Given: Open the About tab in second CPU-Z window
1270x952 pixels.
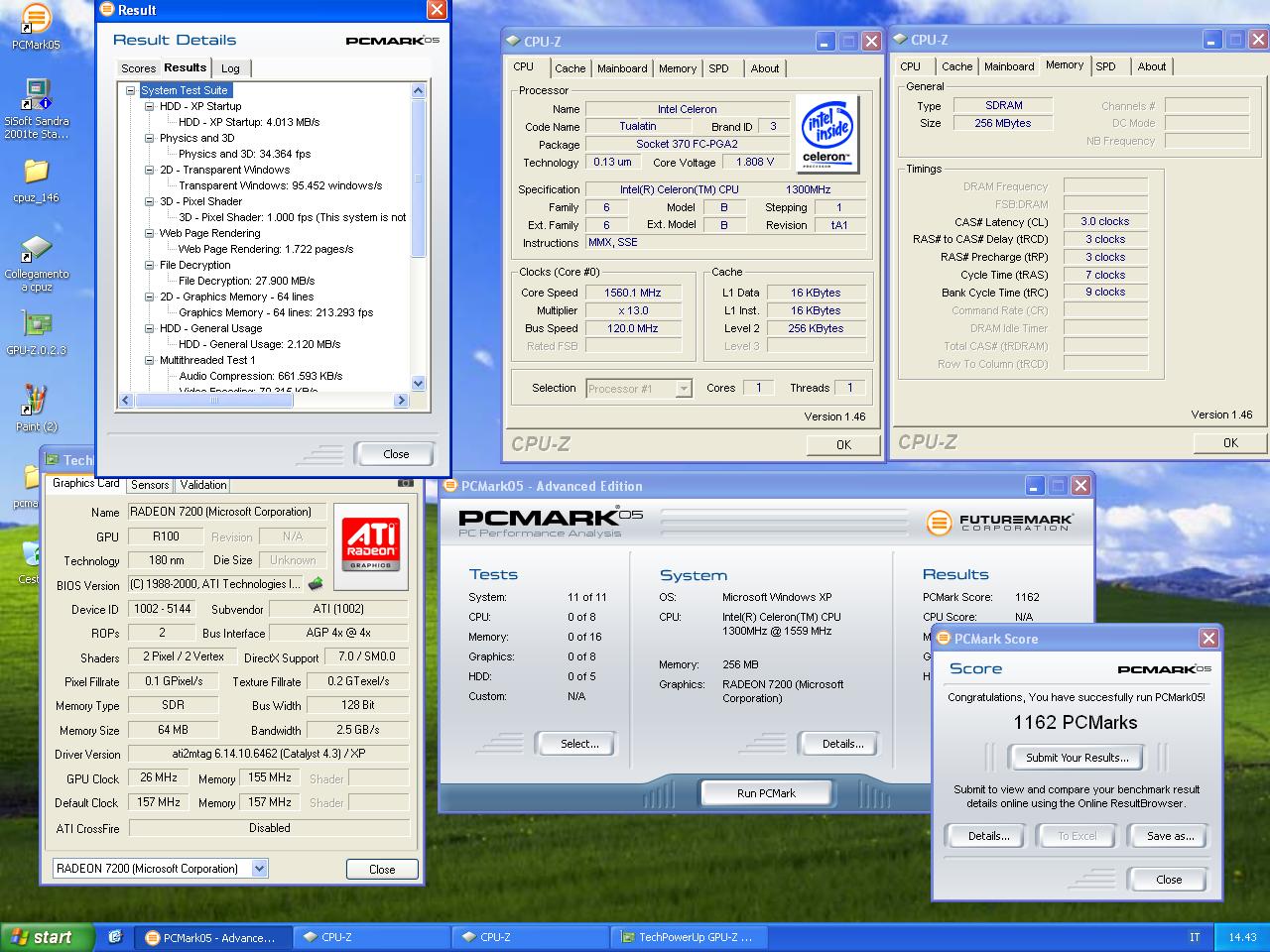Looking at the screenshot, I should (x=1152, y=66).
